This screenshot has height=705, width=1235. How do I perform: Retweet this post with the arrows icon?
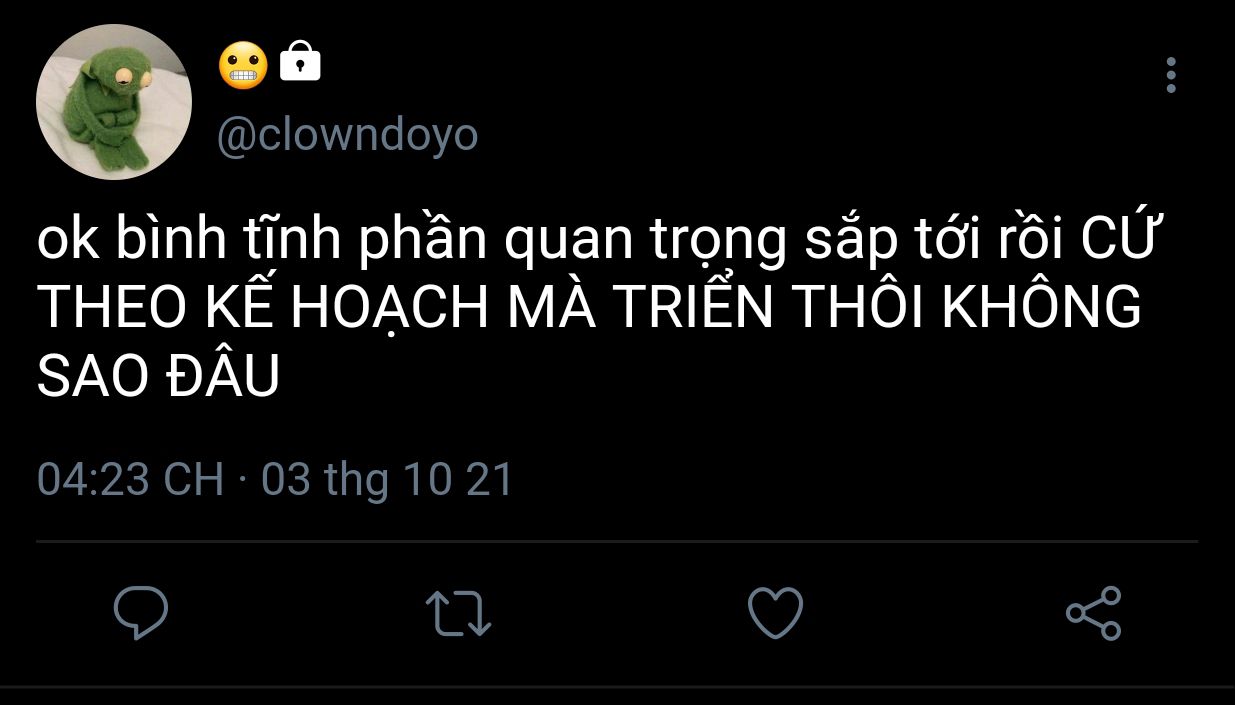[x=458, y=613]
